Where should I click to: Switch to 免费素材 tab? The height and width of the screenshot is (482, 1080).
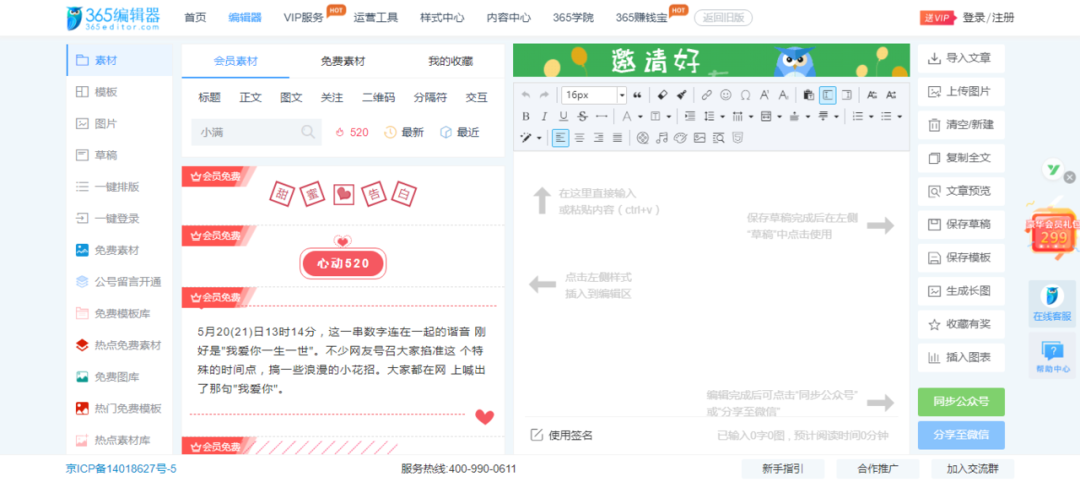coord(343,61)
